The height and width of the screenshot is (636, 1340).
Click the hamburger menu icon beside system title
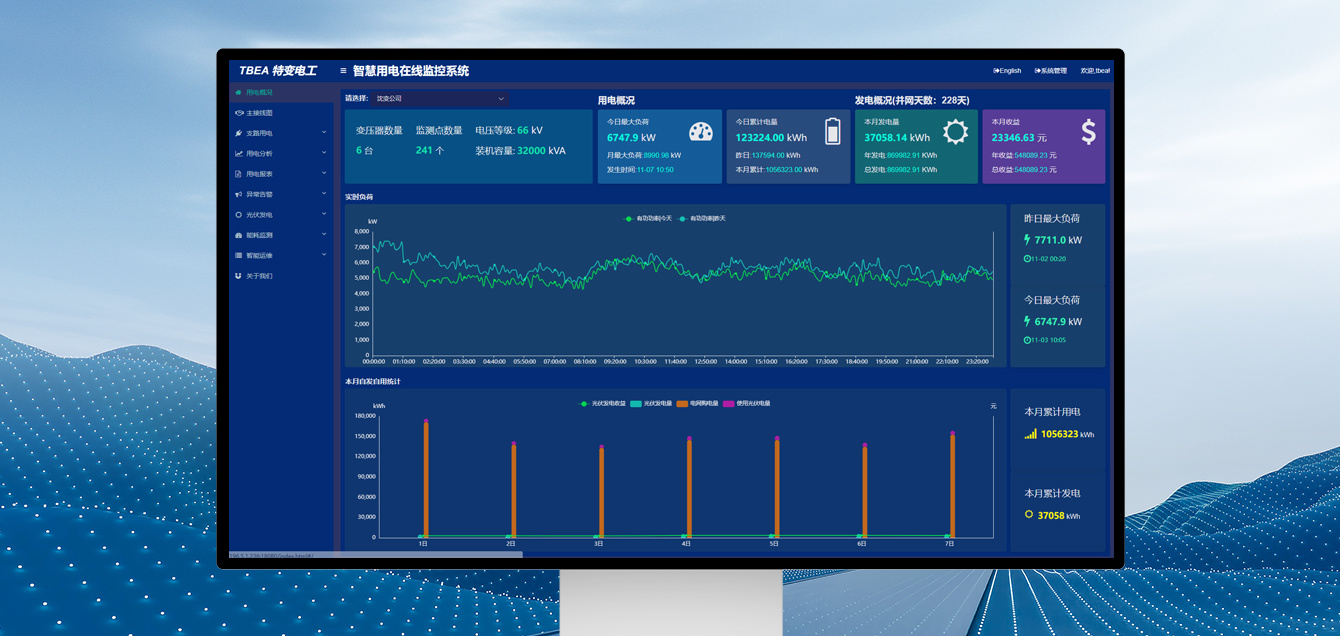[343, 71]
